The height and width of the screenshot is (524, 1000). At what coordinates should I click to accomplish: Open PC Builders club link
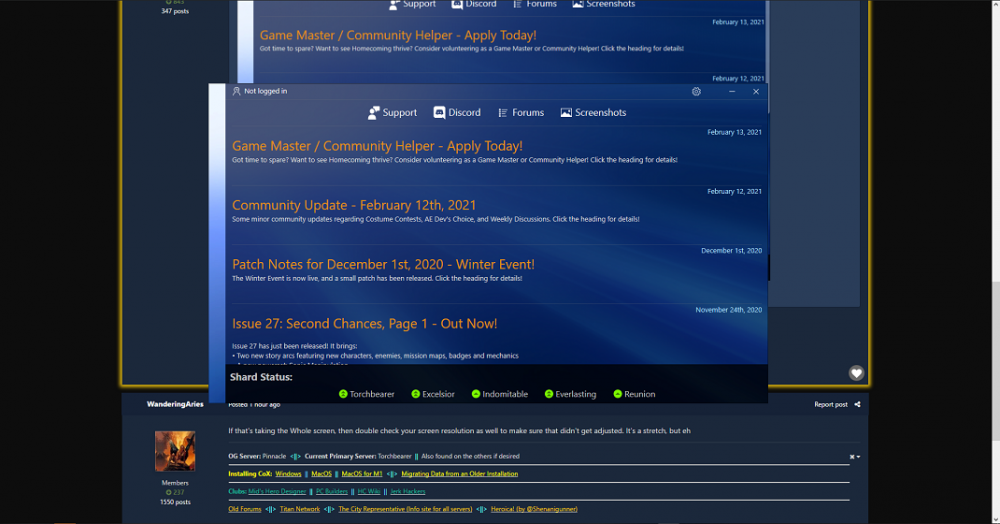[332, 491]
